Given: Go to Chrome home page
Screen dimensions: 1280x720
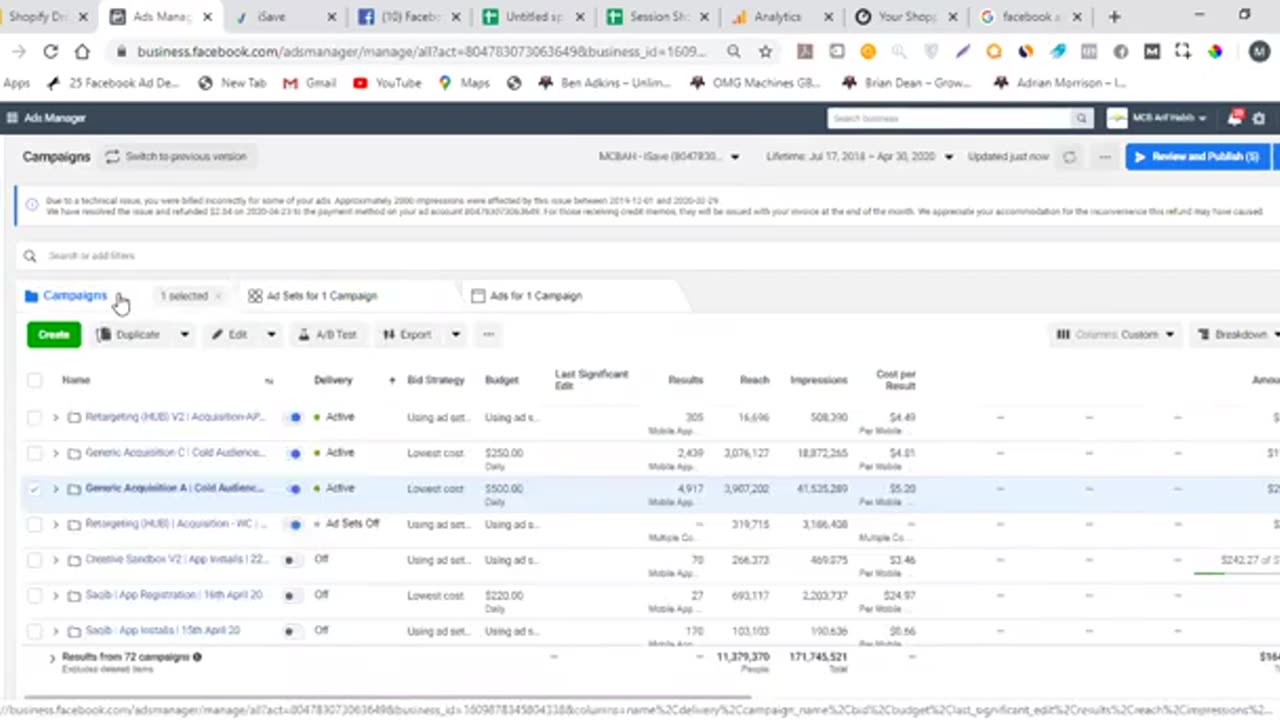Looking at the screenshot, I should pyautogui.click(x=82, y=52).
